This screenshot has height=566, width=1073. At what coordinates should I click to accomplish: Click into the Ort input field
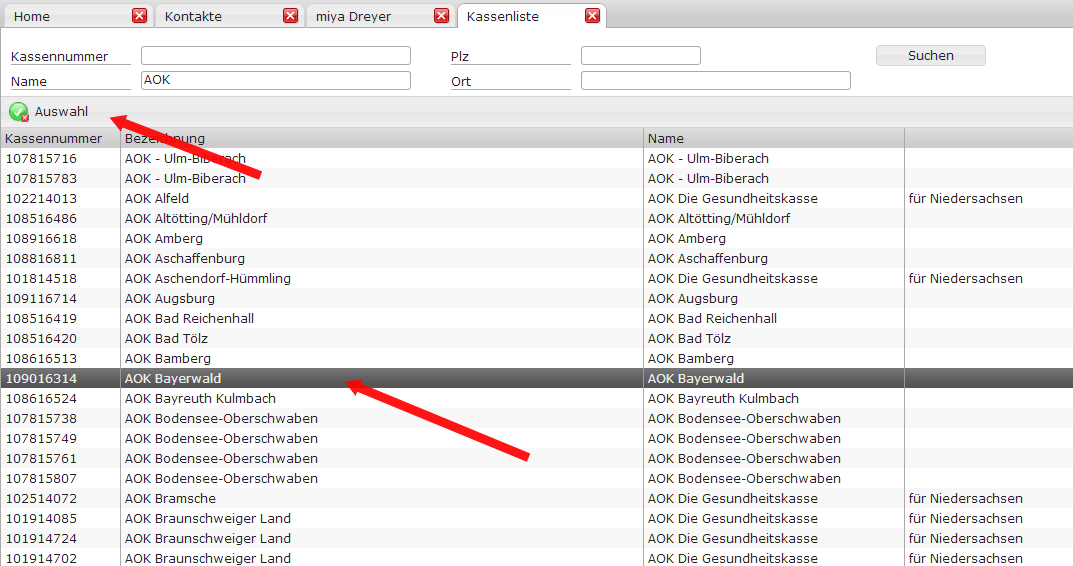click(716, 80)
